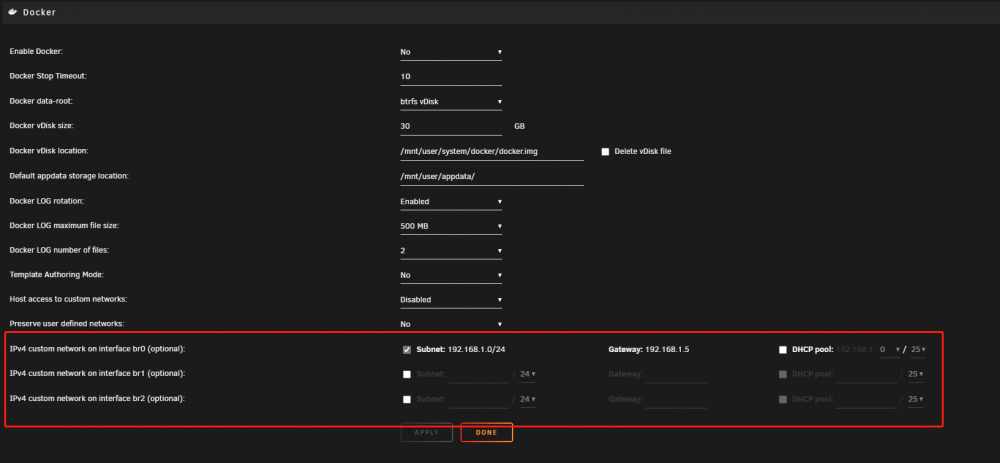Enable the br2 Subnet checkbox
The height and width of the screenshot is (463, 1000).
[x=407, y=400]
